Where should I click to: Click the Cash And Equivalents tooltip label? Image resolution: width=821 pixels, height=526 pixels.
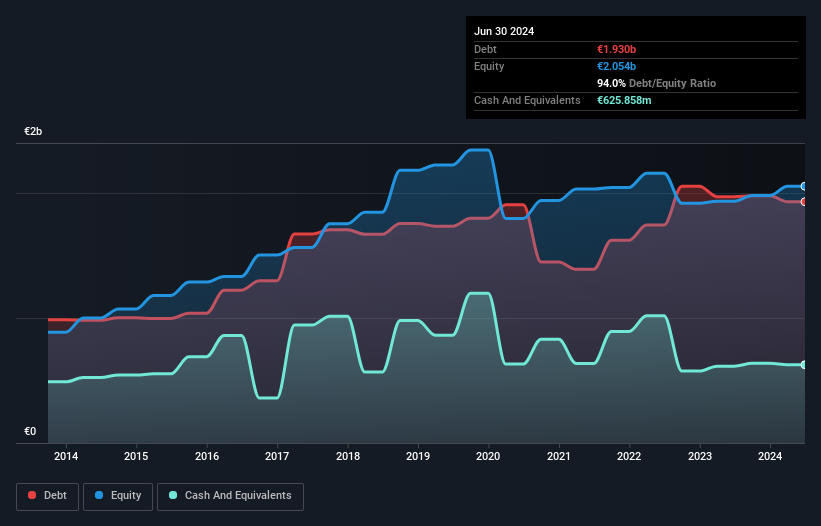(527, 100)
